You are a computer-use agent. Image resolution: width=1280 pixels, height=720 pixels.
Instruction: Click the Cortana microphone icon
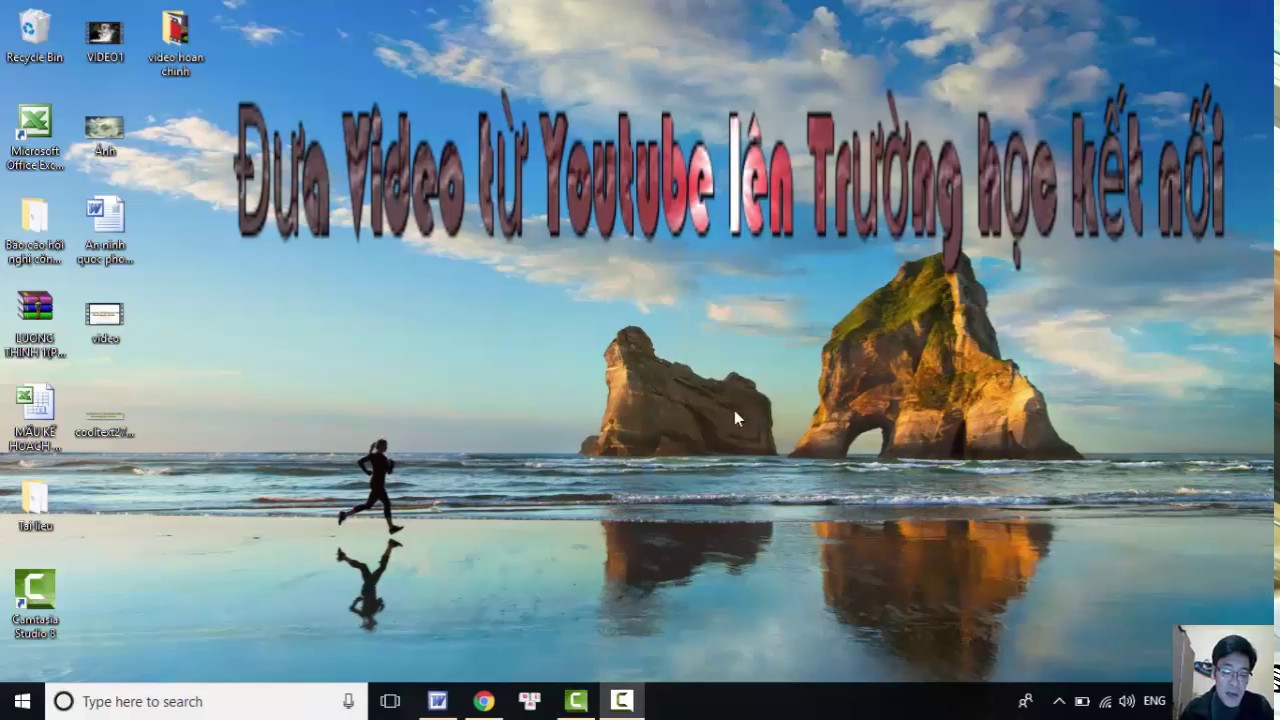(x=348, y=701)
